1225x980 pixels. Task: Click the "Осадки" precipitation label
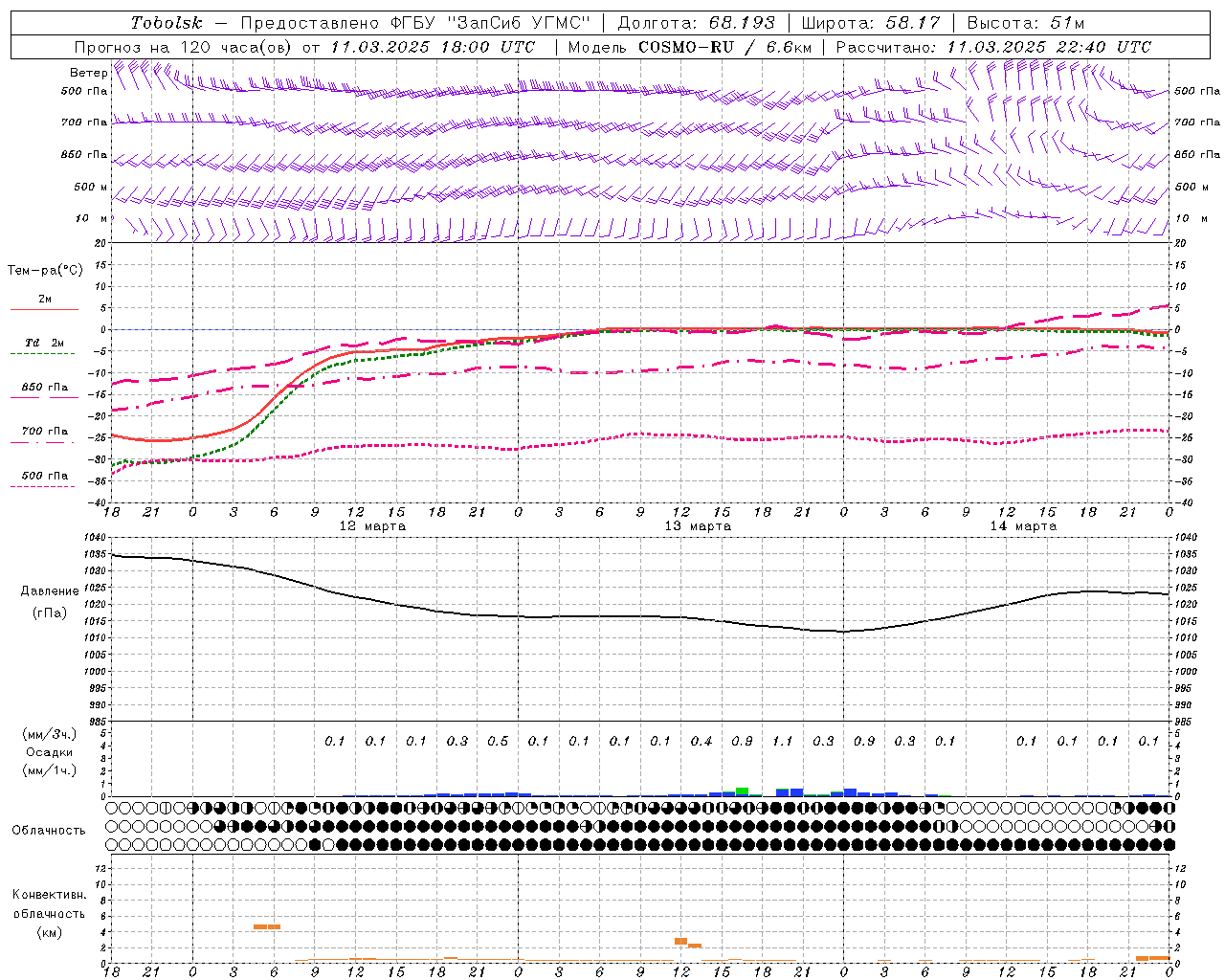pos(50,752)
